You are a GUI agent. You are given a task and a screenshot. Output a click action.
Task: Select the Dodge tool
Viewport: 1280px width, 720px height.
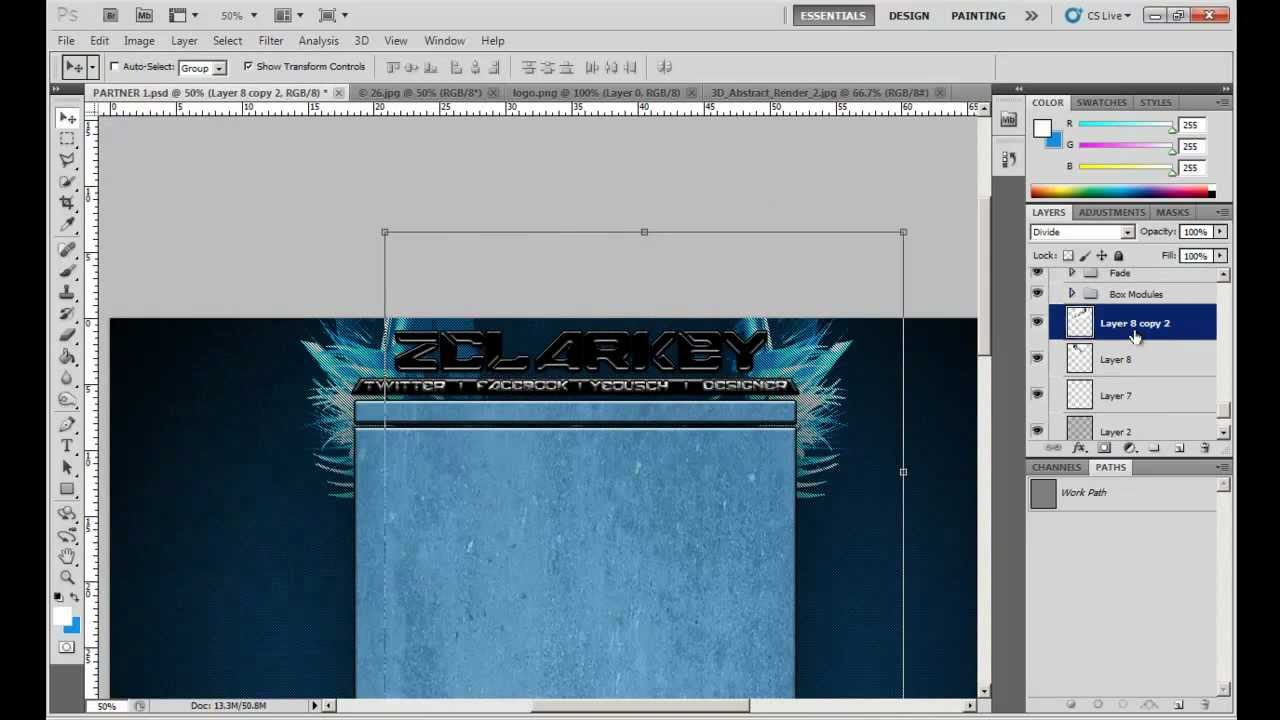pos(67,398)
